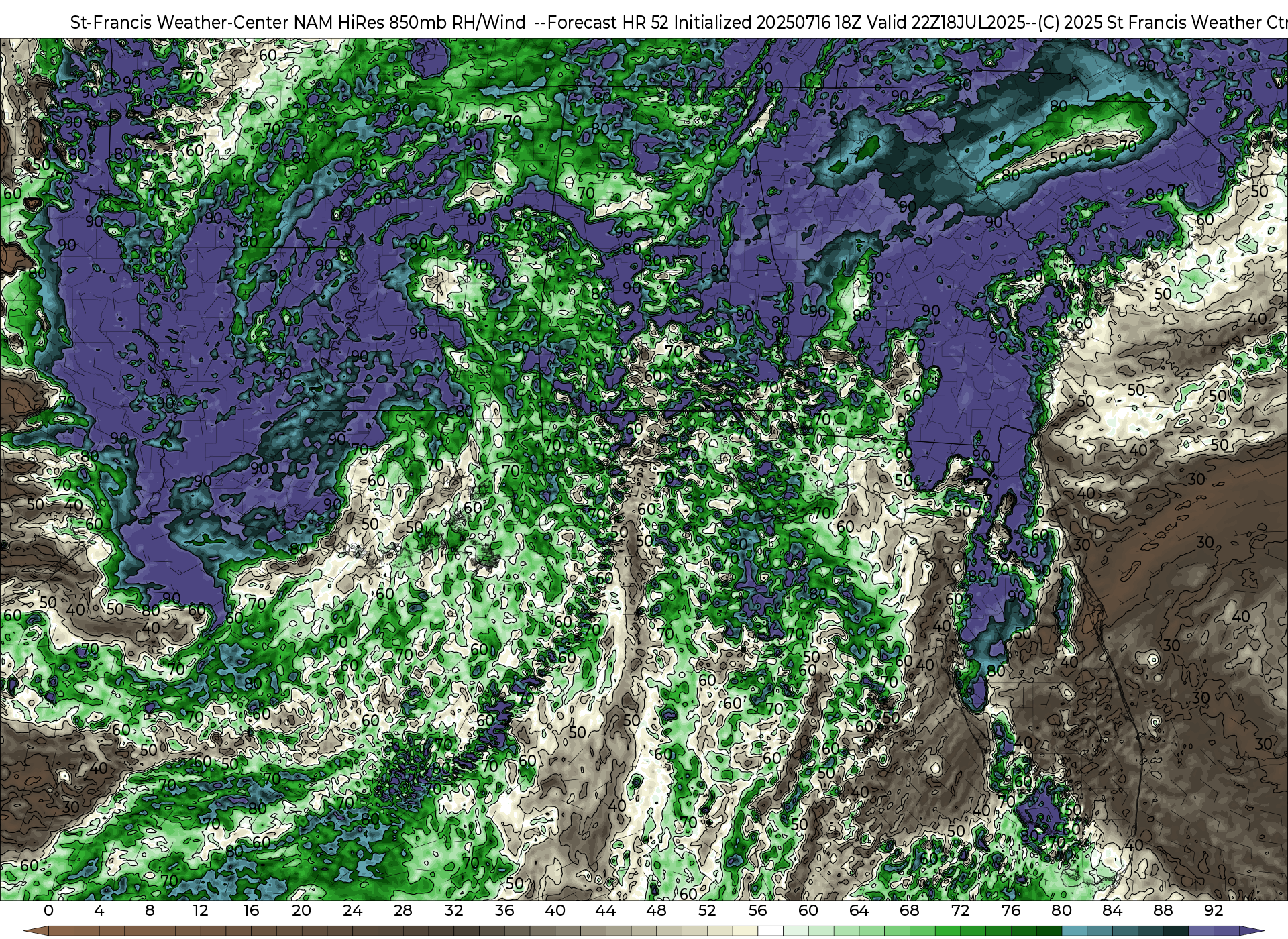Click the colorbar tick label 36
The width and height of the screenshot is (1288, 939).
pyautogui.click(x=504, y=911)
